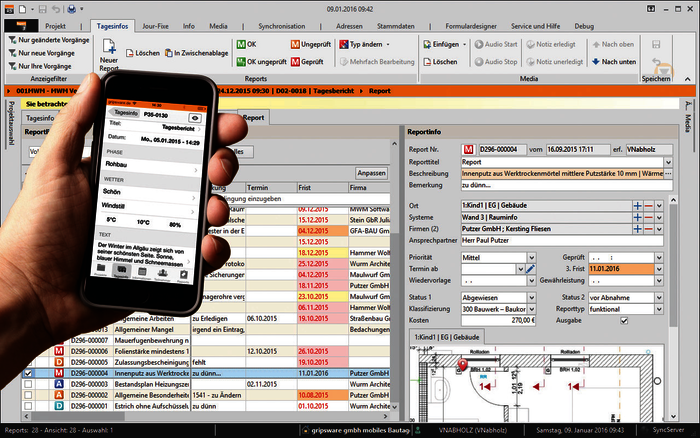Click the plus icon in the Ort row

[x=638, y=206]
